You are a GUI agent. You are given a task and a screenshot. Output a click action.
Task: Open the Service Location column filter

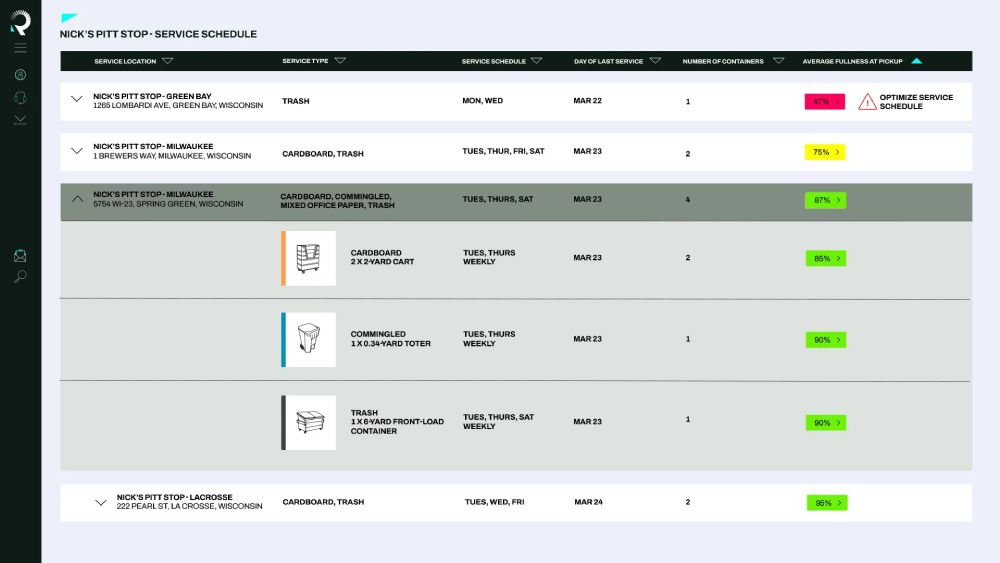pos(168,61)
